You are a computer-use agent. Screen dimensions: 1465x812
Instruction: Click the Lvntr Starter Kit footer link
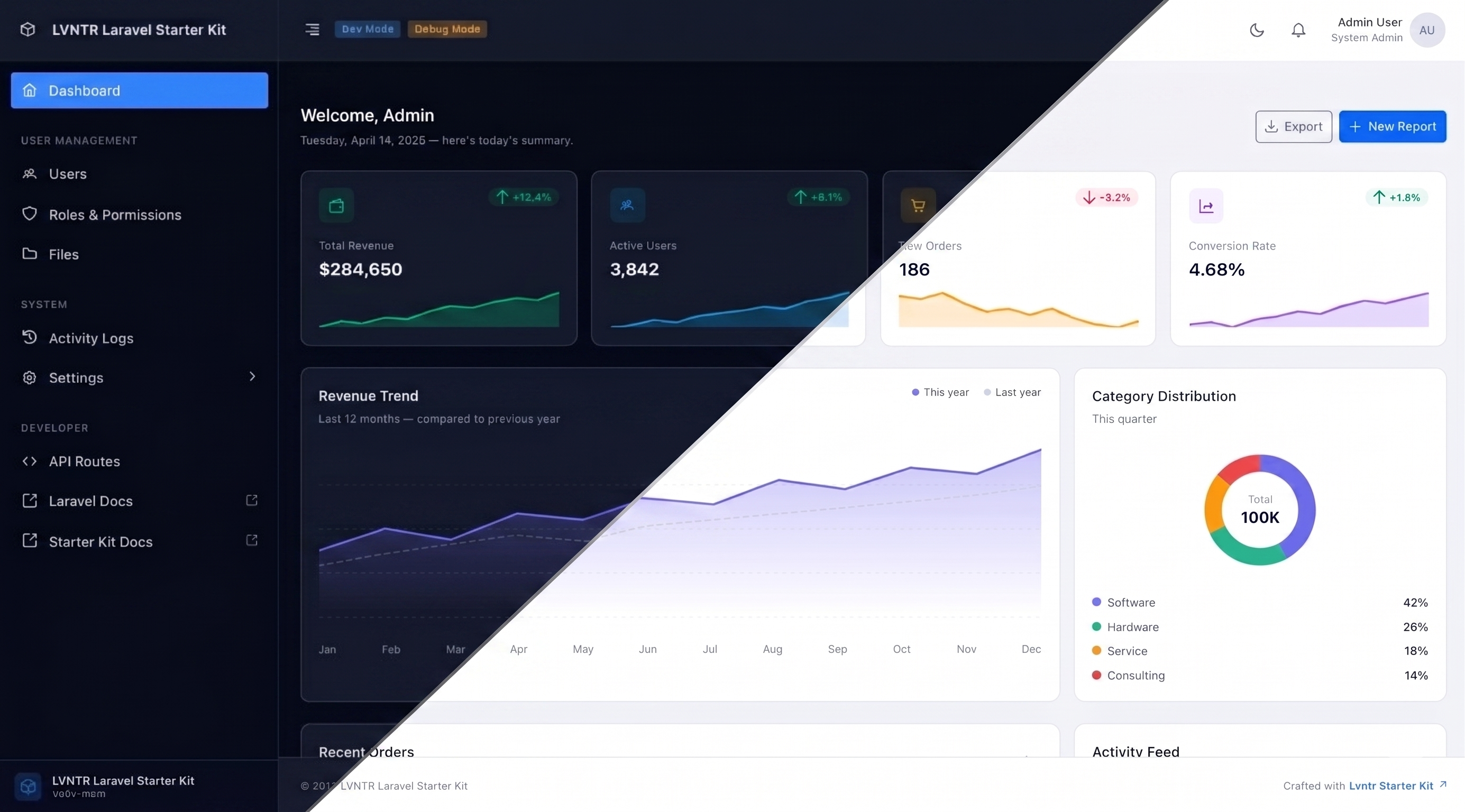click(x=1391, y=786)
